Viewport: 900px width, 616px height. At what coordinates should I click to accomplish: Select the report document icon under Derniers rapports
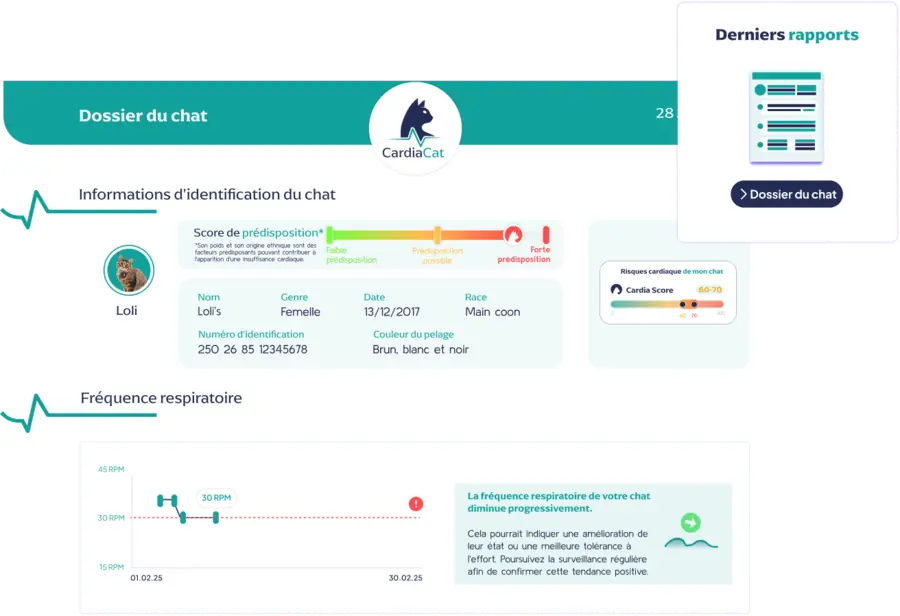tap(786, 118)
